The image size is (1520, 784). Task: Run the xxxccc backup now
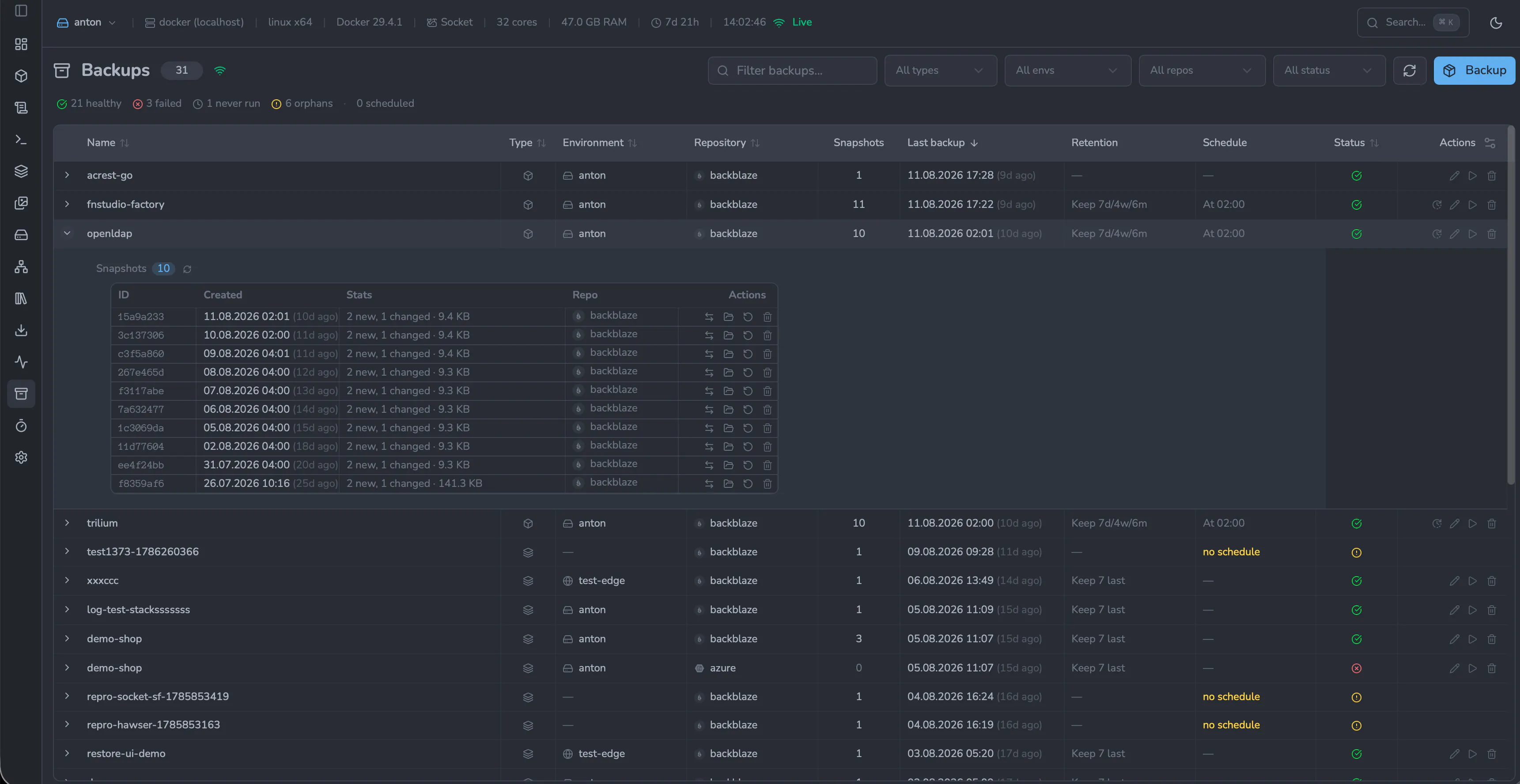1473,581
